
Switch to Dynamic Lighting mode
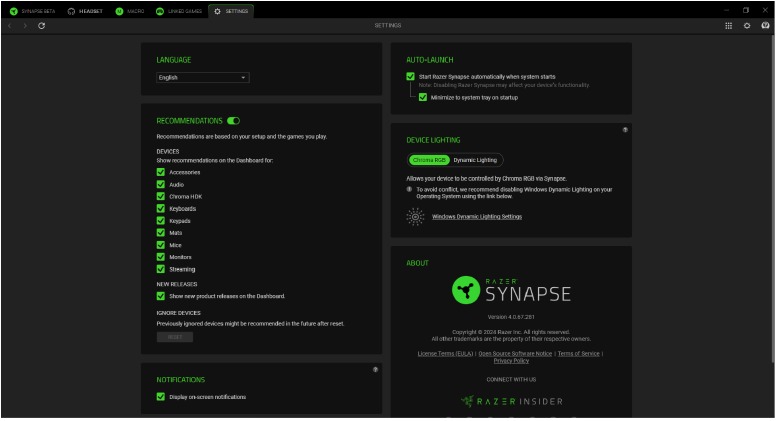tap(475, 160)
